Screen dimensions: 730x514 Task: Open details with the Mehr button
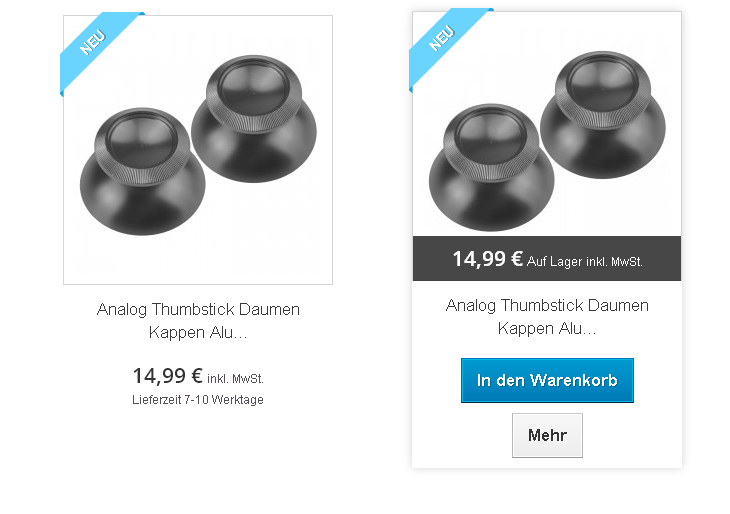[x=547, y=435]
